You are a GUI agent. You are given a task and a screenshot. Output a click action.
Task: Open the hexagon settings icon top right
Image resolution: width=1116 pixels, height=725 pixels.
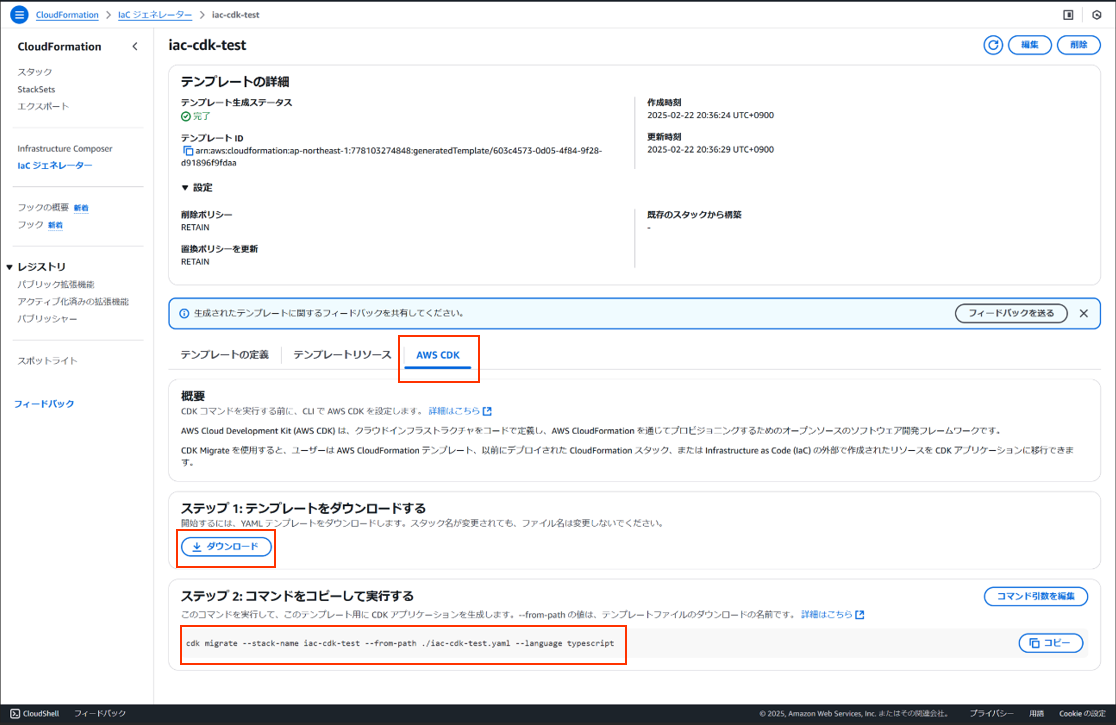[x=1098, y=14]
